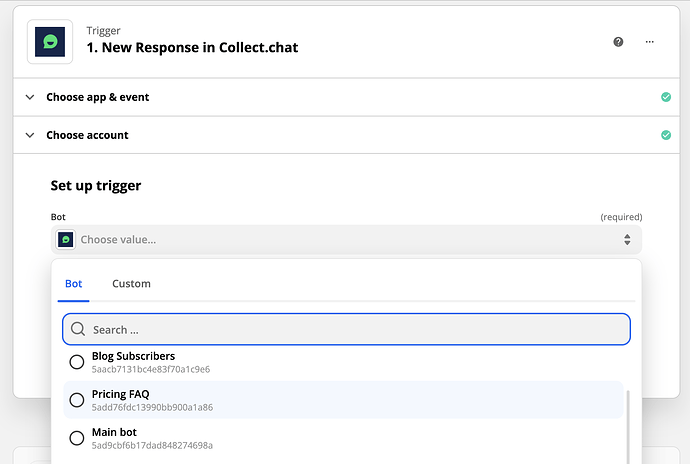The image size is (690, 464).
Task: Click the magnifier icon in the search box
Action: (x=78, y=329)
